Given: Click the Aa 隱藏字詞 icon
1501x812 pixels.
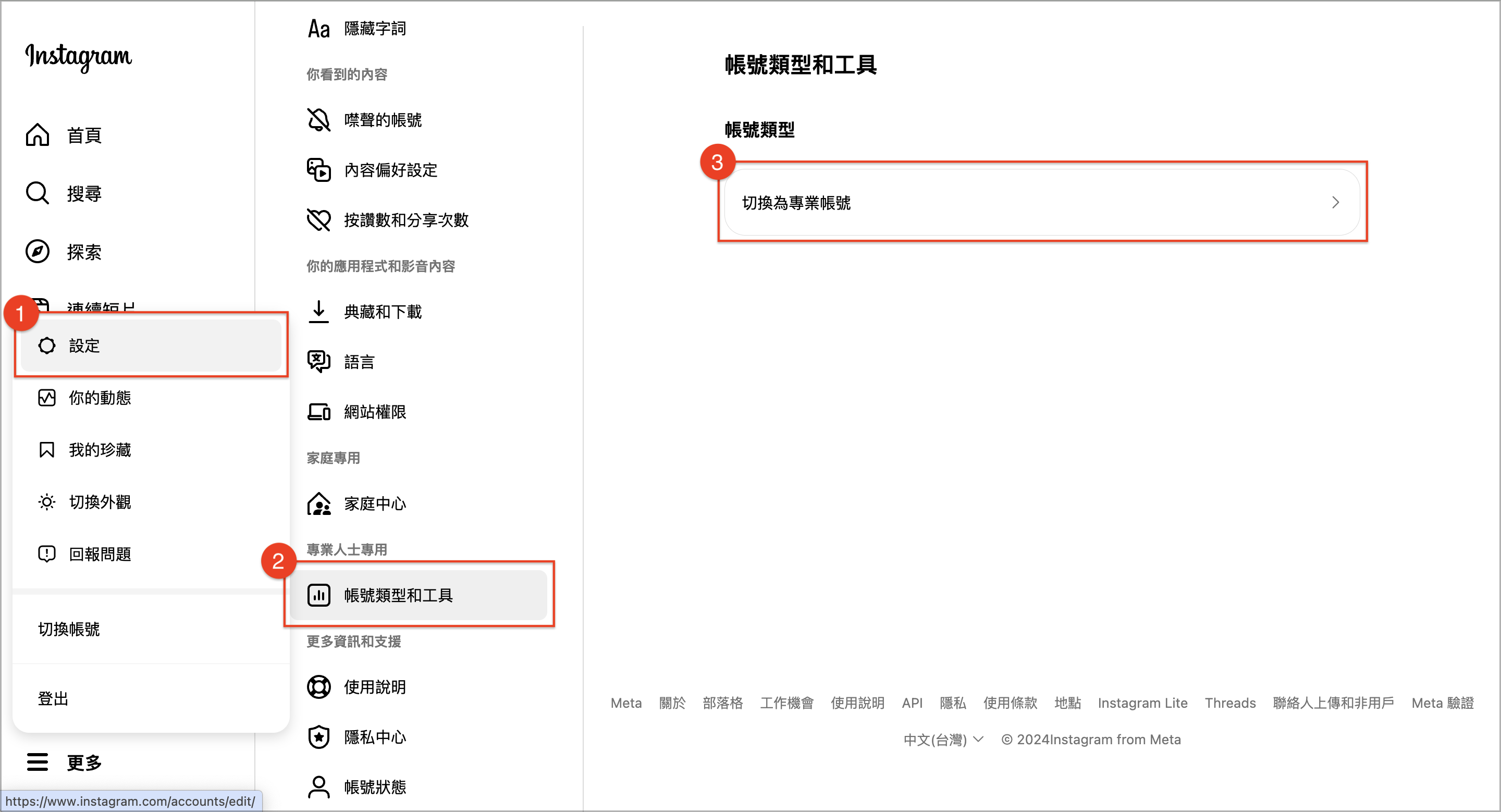Looking at the screenshot, I should tap(319, 29).
